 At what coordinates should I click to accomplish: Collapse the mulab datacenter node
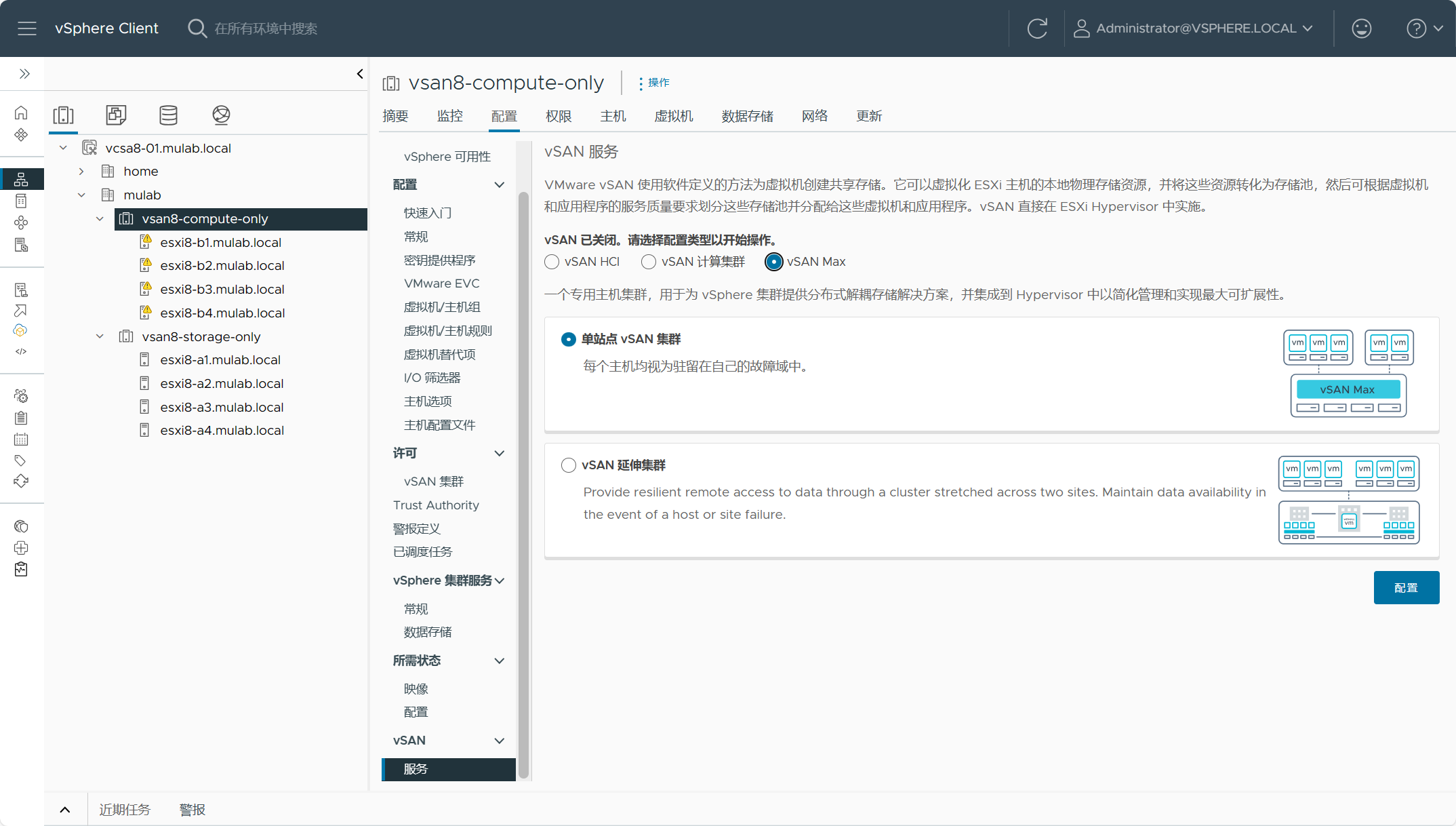81,195
